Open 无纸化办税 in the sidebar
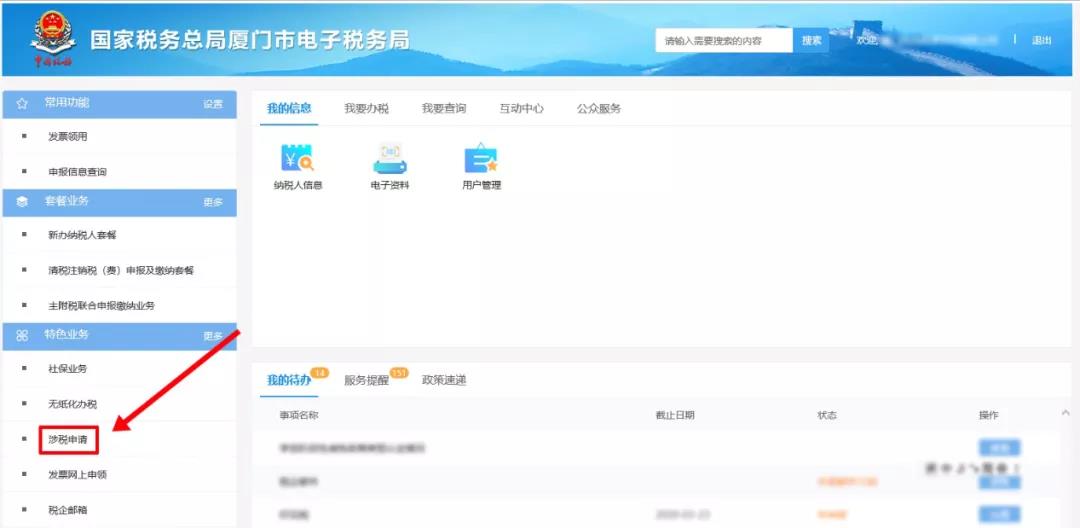Image resolution: width=1080 pixels, height=528 pixels. click(x=72, y=404)
